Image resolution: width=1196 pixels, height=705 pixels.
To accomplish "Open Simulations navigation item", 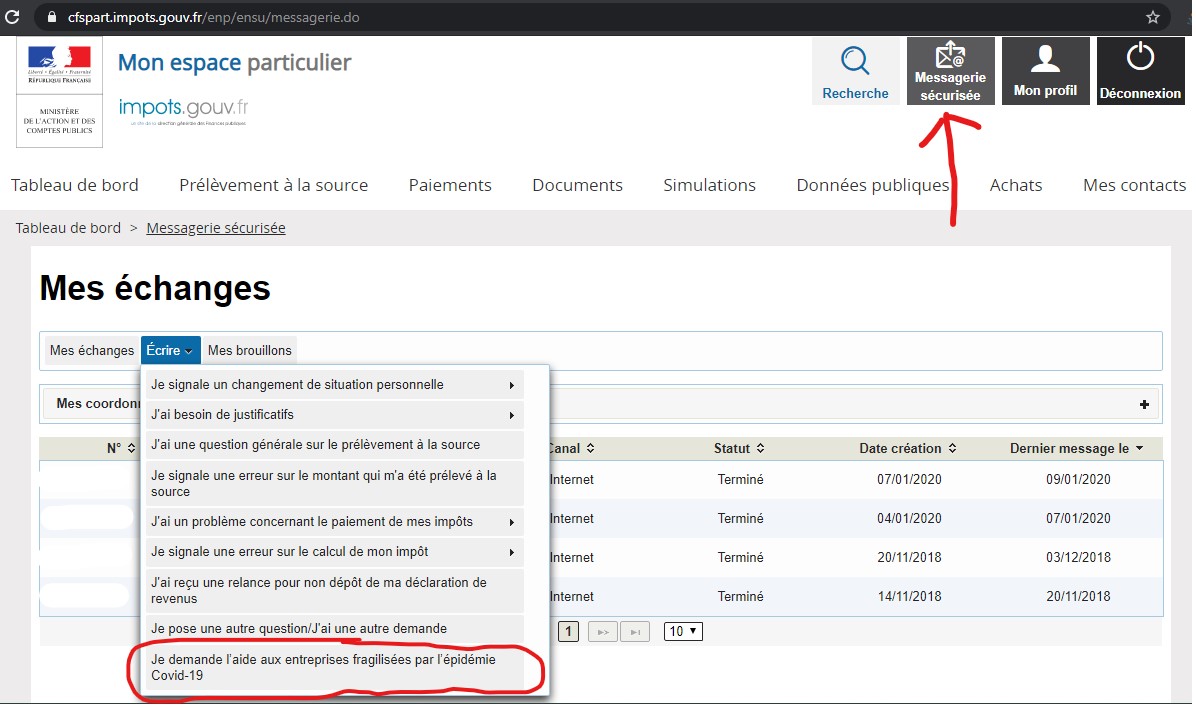I will click(709, 185).
